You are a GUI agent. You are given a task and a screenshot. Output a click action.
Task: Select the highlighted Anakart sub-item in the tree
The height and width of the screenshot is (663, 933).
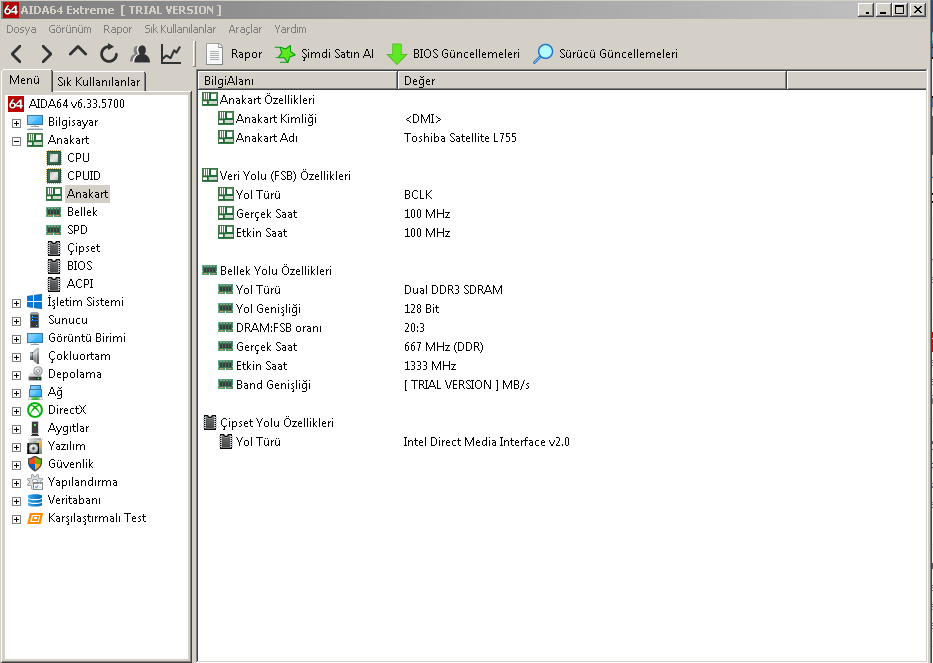point(87,194)
